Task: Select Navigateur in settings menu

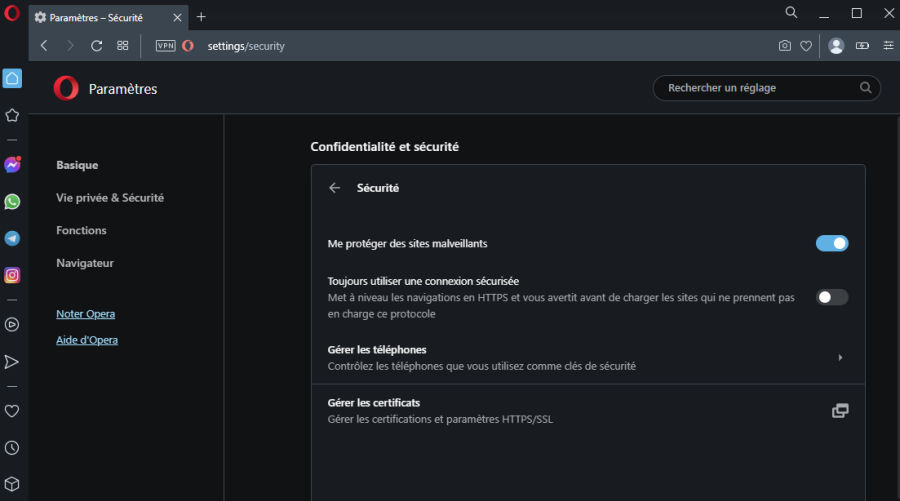Action: [85, 263]
